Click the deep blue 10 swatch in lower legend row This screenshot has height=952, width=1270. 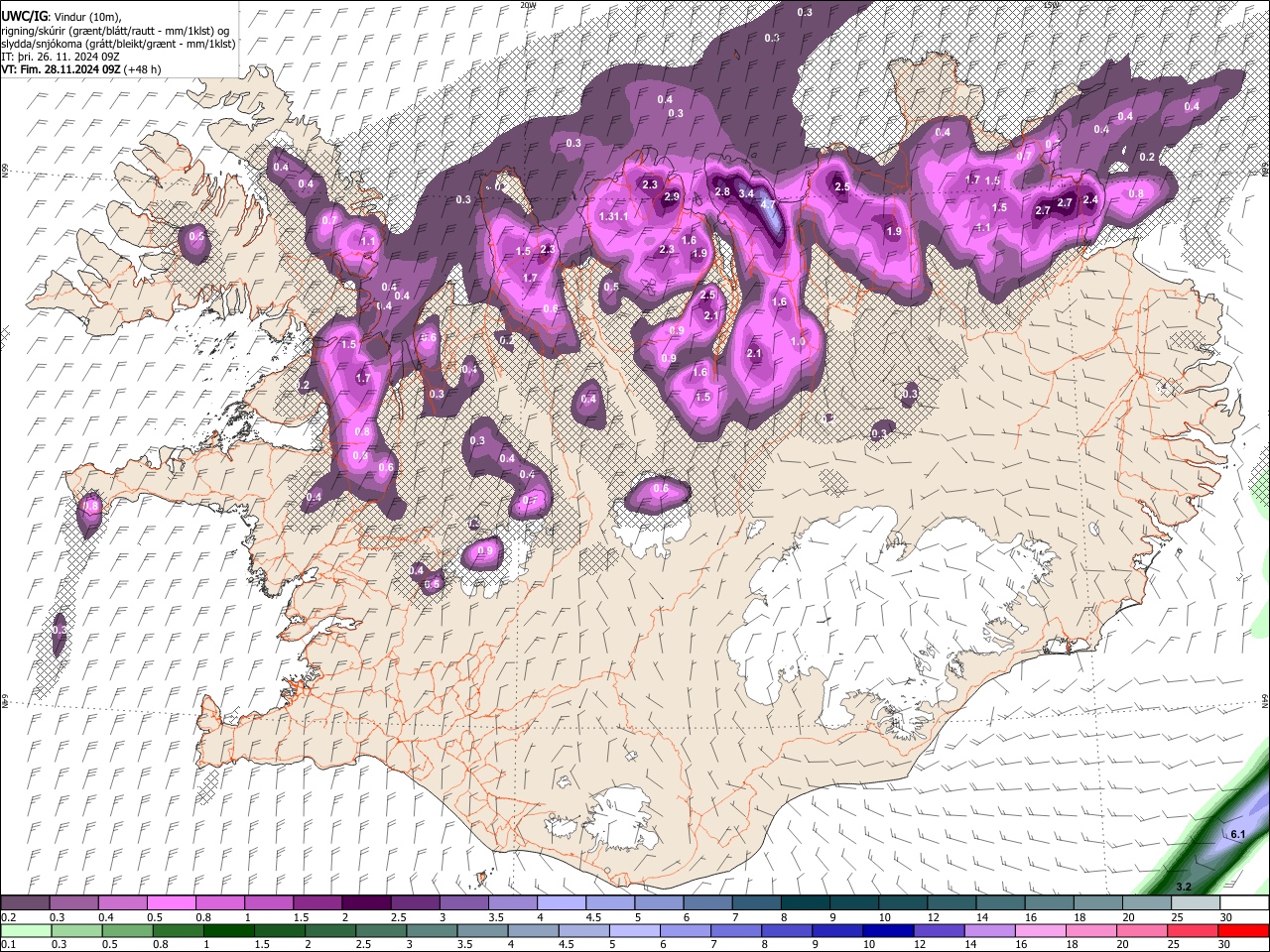coord(887,930)
